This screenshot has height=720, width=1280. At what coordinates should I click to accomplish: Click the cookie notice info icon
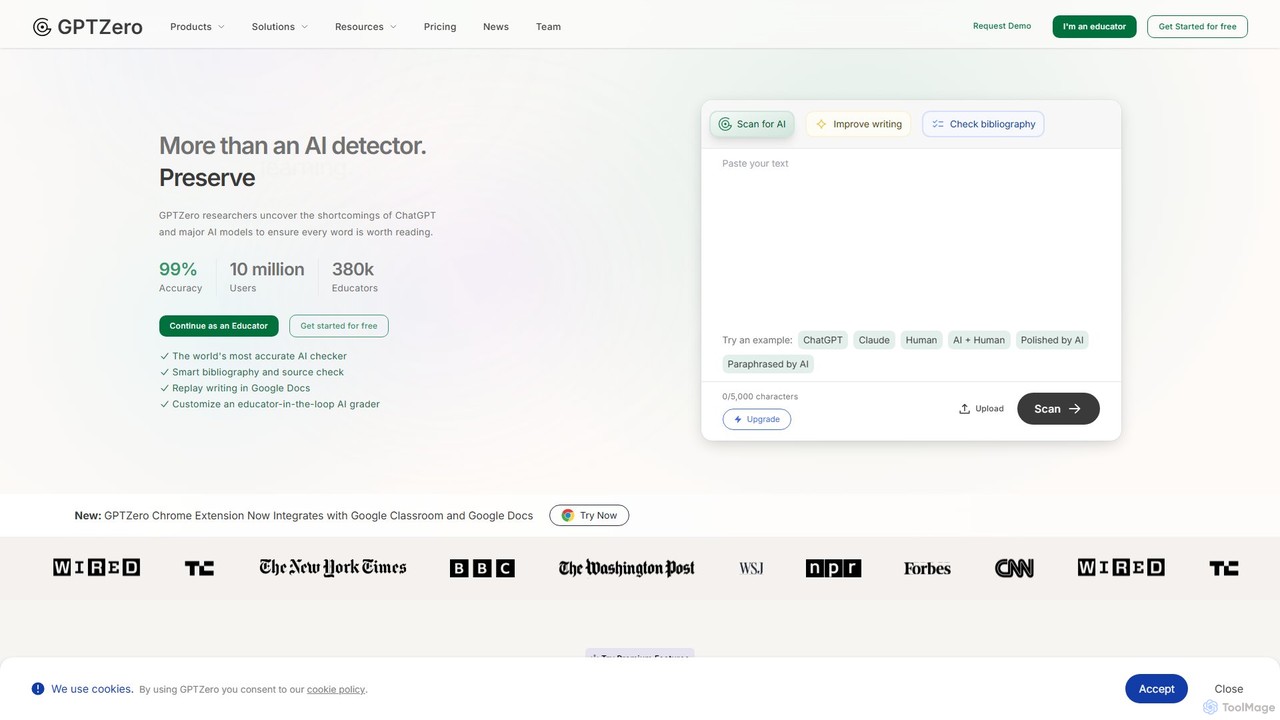[x=38, y=689]
